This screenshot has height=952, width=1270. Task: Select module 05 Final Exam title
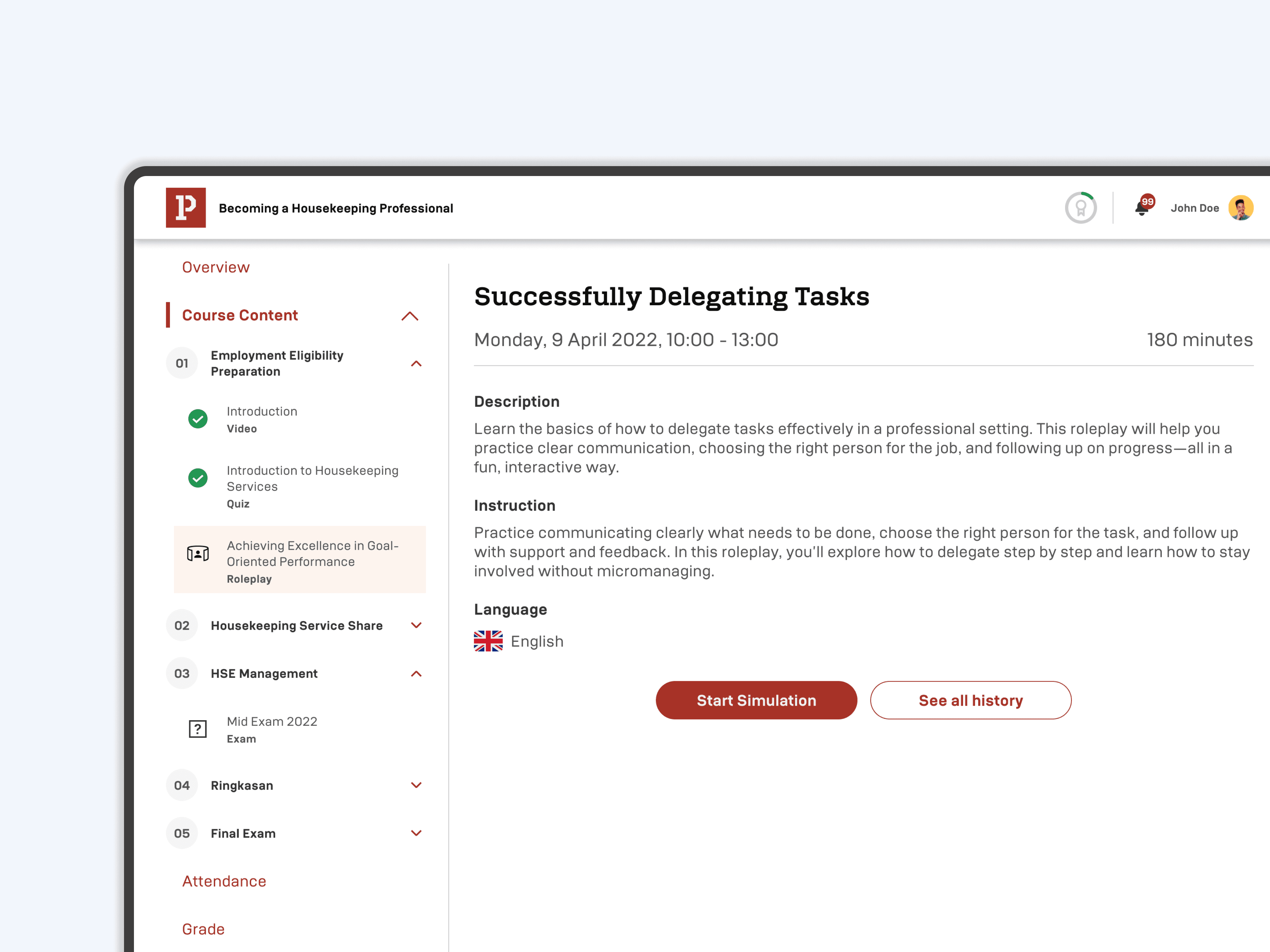tap(243, 833)
